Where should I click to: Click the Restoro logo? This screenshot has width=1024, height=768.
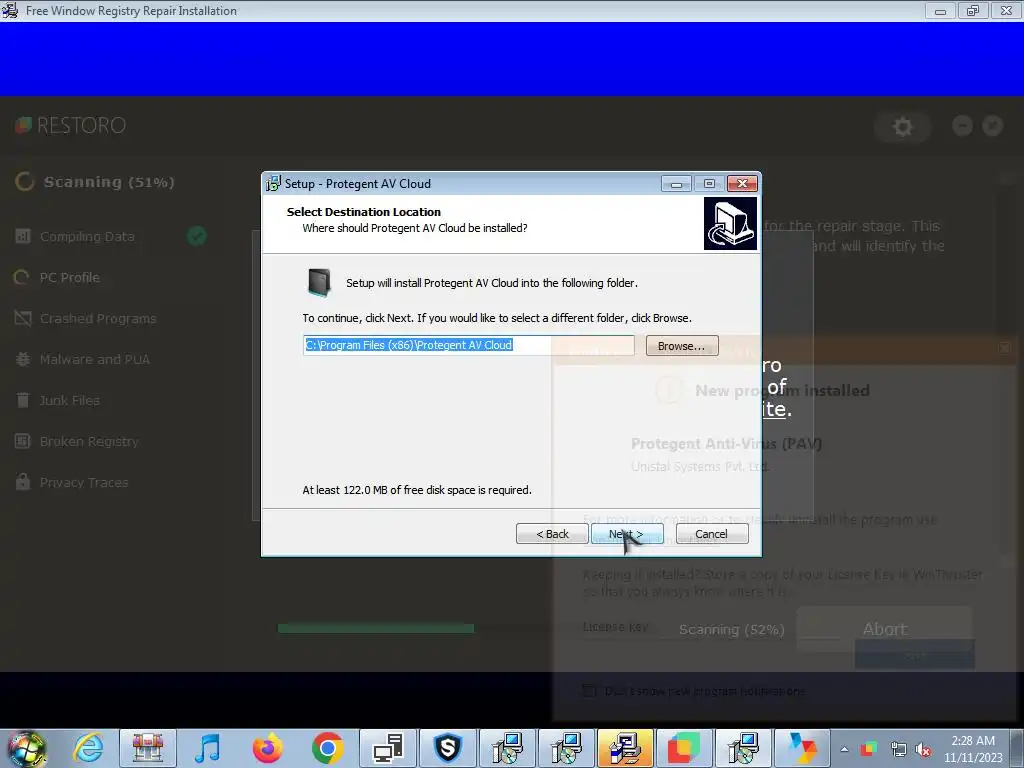[x=71, y=125]
